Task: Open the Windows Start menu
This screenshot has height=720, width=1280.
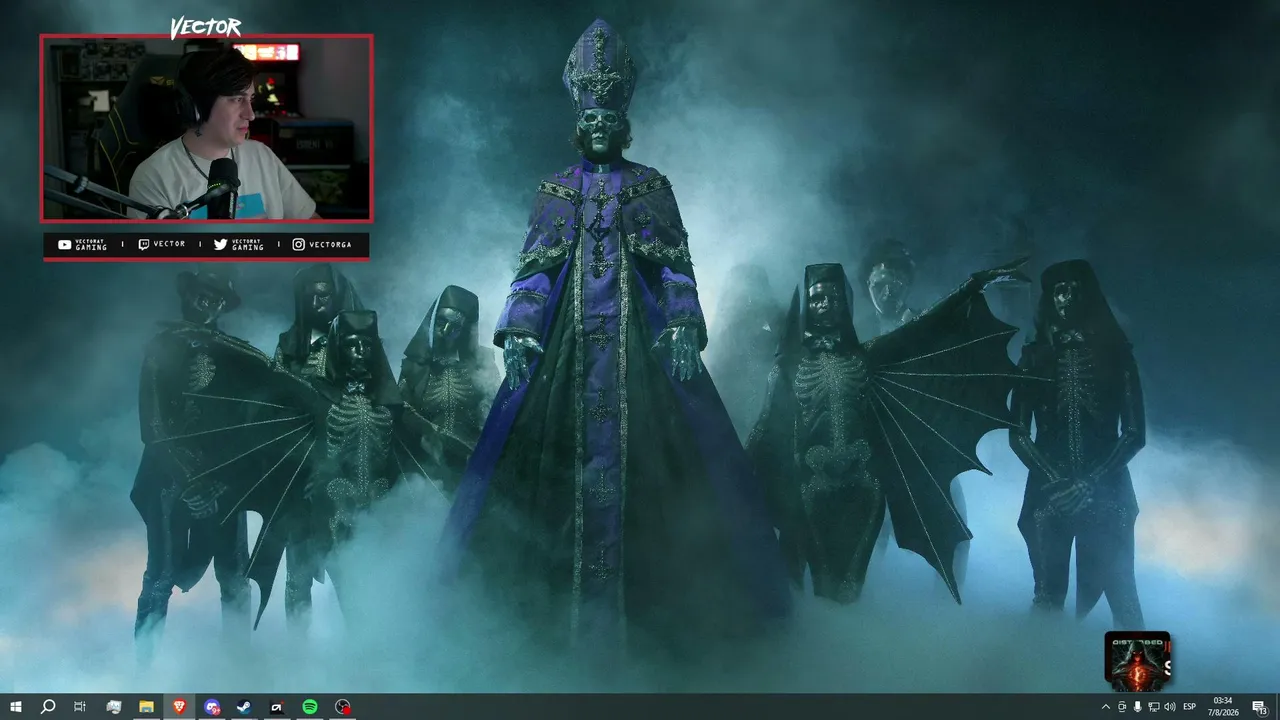Action: tap(16, 707)
